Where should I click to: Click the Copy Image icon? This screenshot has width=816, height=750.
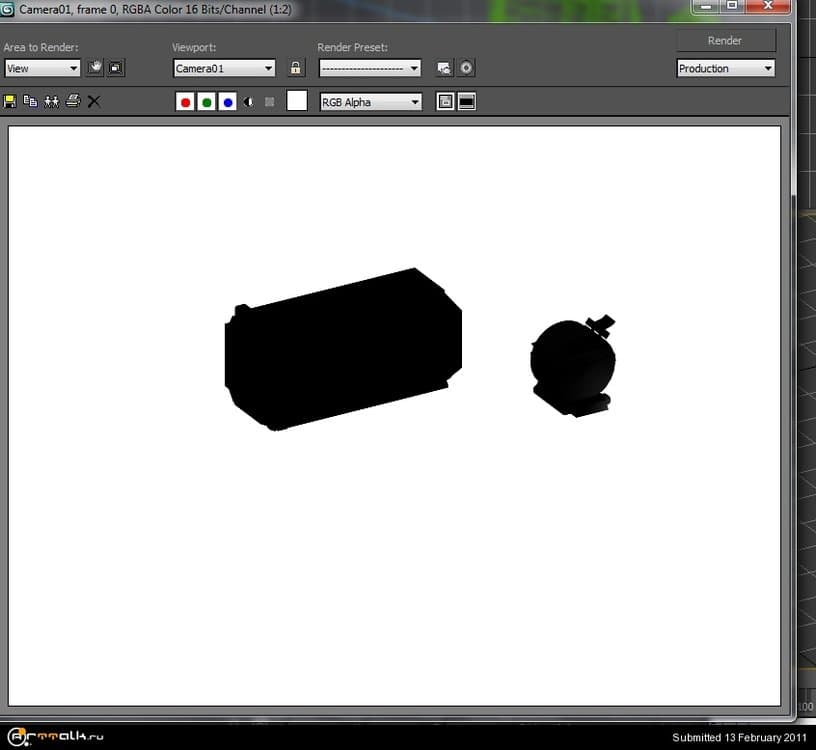coord(30,101)
